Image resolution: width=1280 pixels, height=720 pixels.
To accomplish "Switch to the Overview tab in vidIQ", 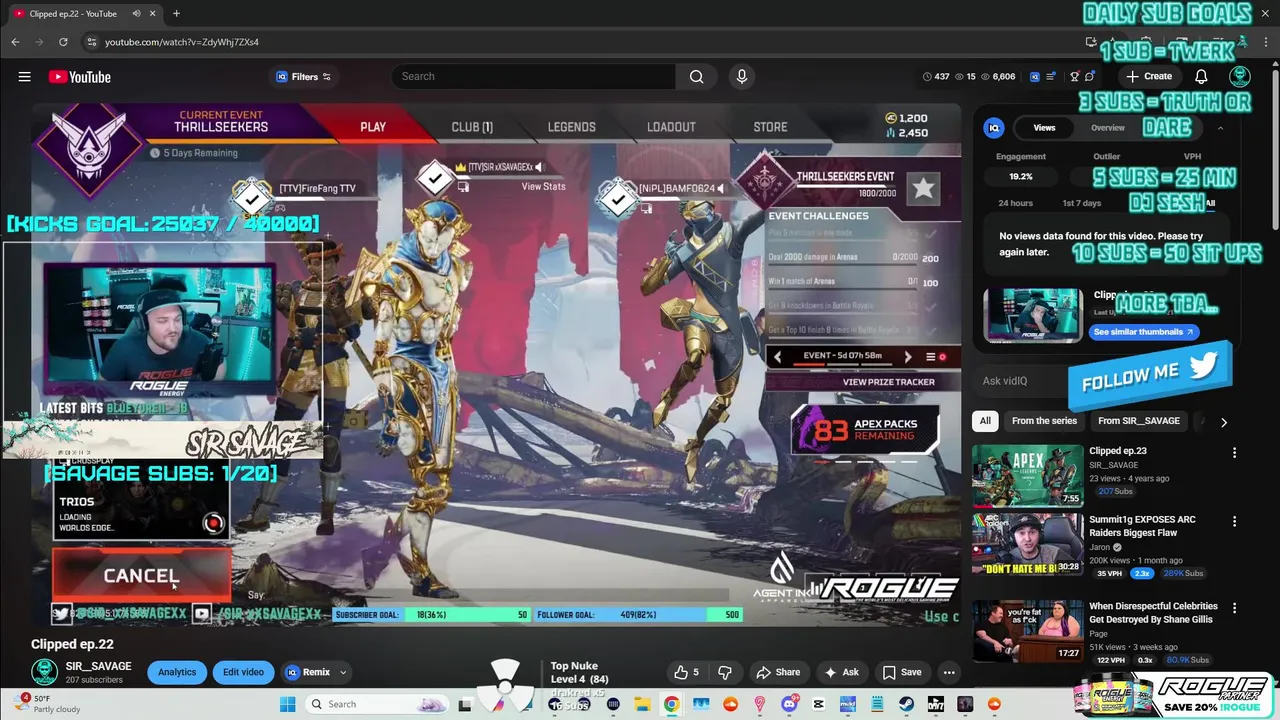I will coord(1107,128).
